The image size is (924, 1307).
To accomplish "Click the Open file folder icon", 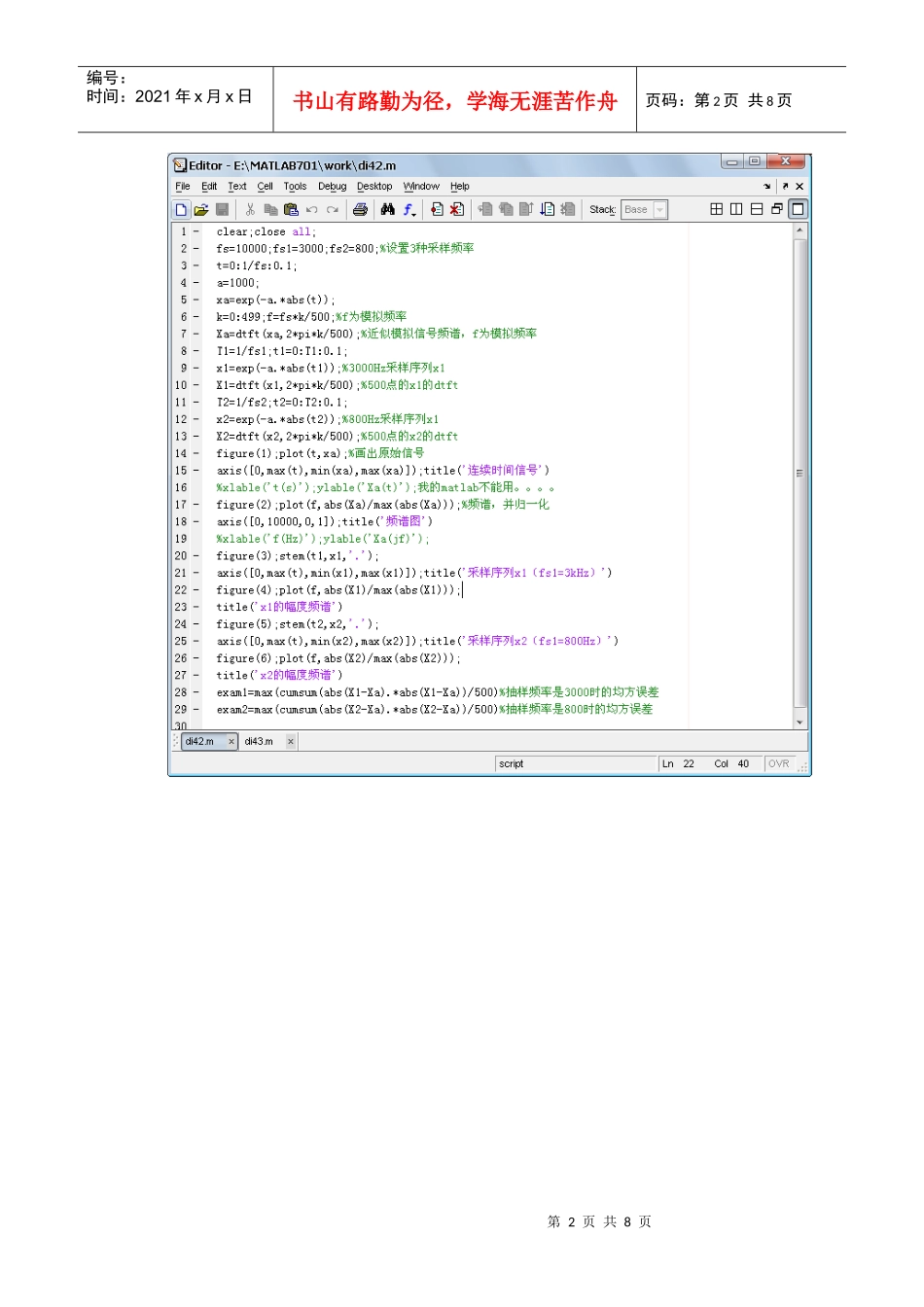I will 201,209.
